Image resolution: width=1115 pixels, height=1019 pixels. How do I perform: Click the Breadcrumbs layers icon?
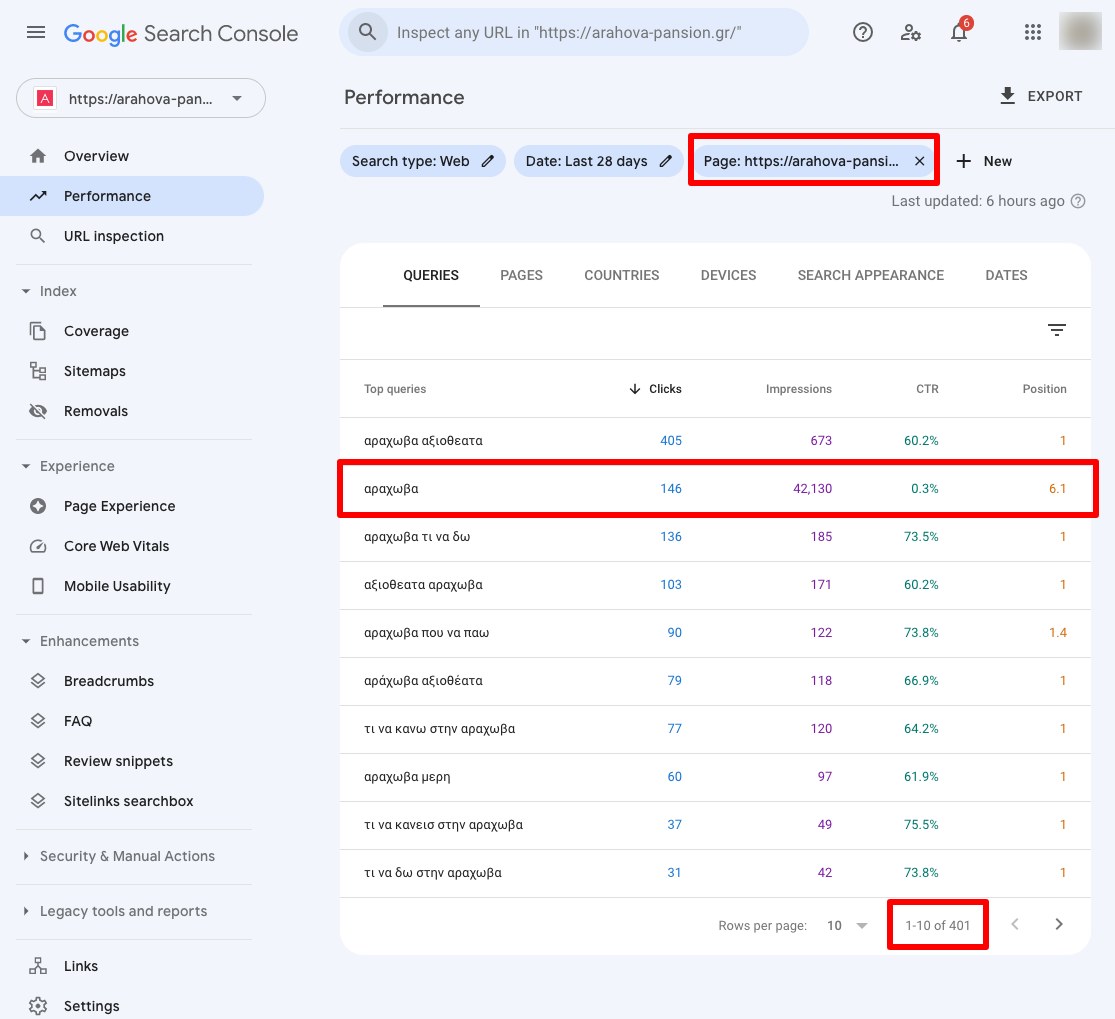[38, 681]
